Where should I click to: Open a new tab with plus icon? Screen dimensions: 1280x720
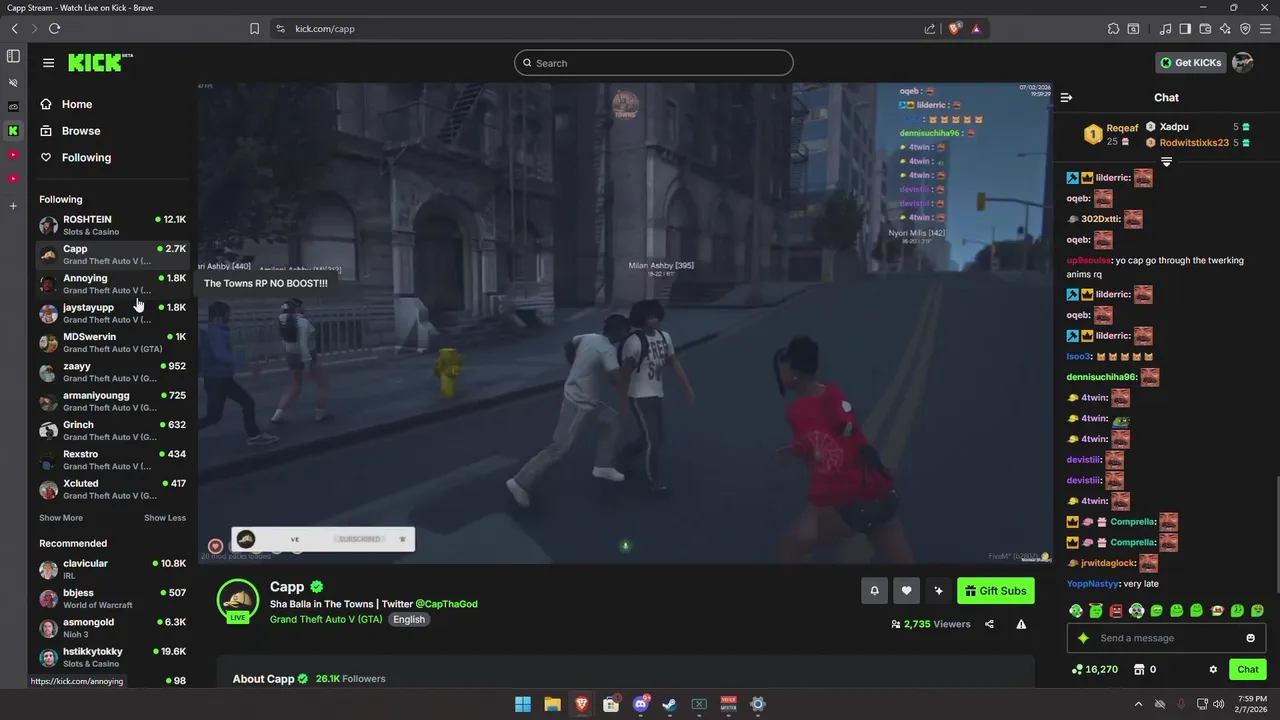click(x=13, y=206)
